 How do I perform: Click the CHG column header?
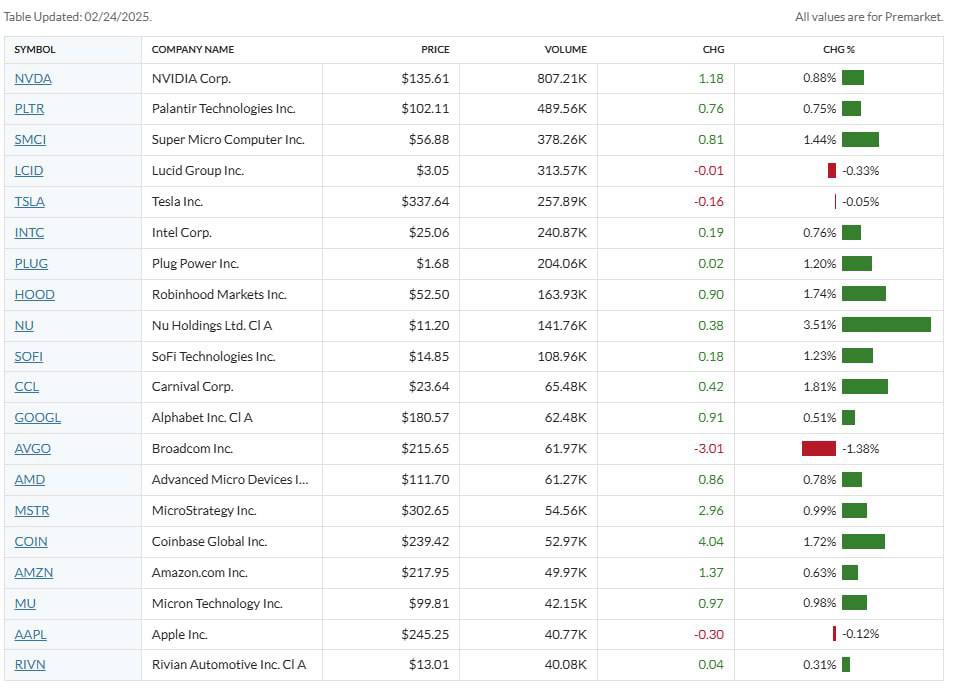pyautogui.click(x=714, y=49)
